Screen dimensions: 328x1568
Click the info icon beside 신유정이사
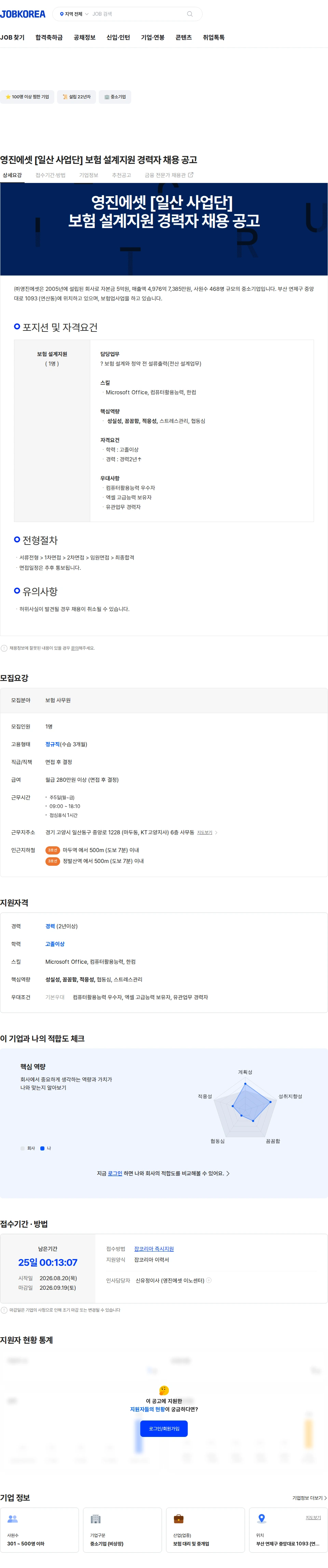coord(208,1280)
